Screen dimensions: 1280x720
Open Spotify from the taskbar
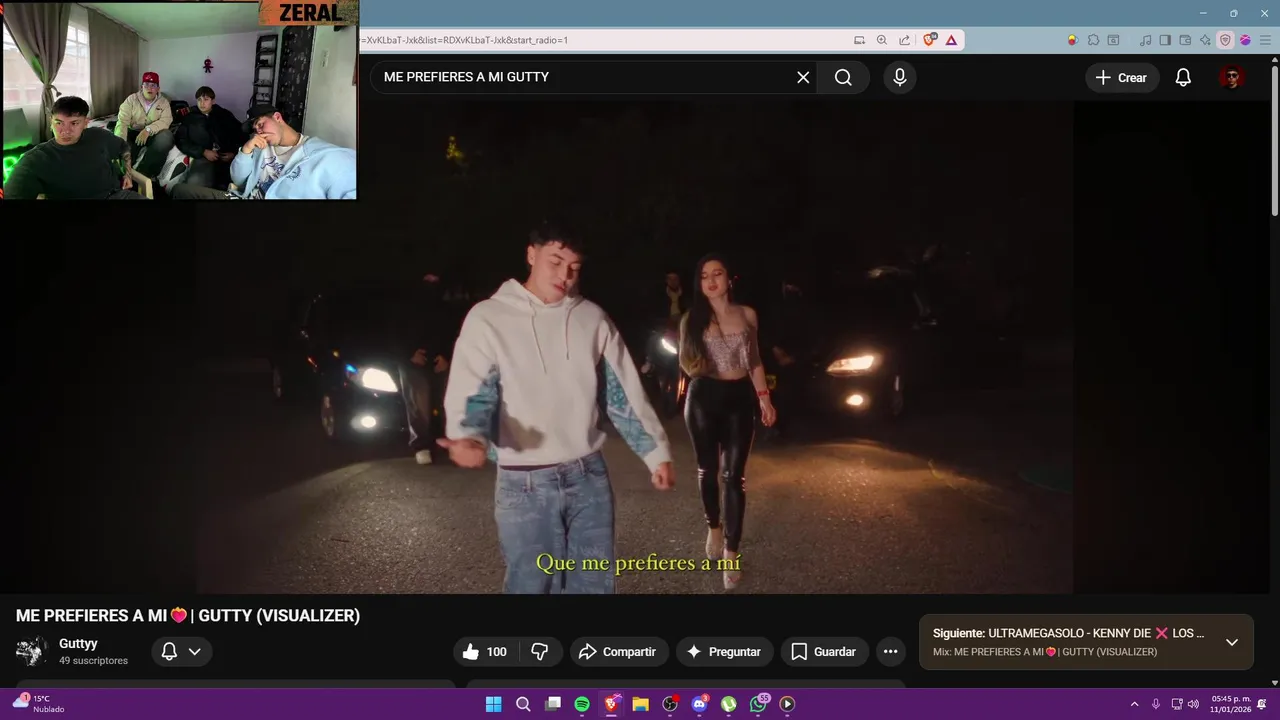582,704
